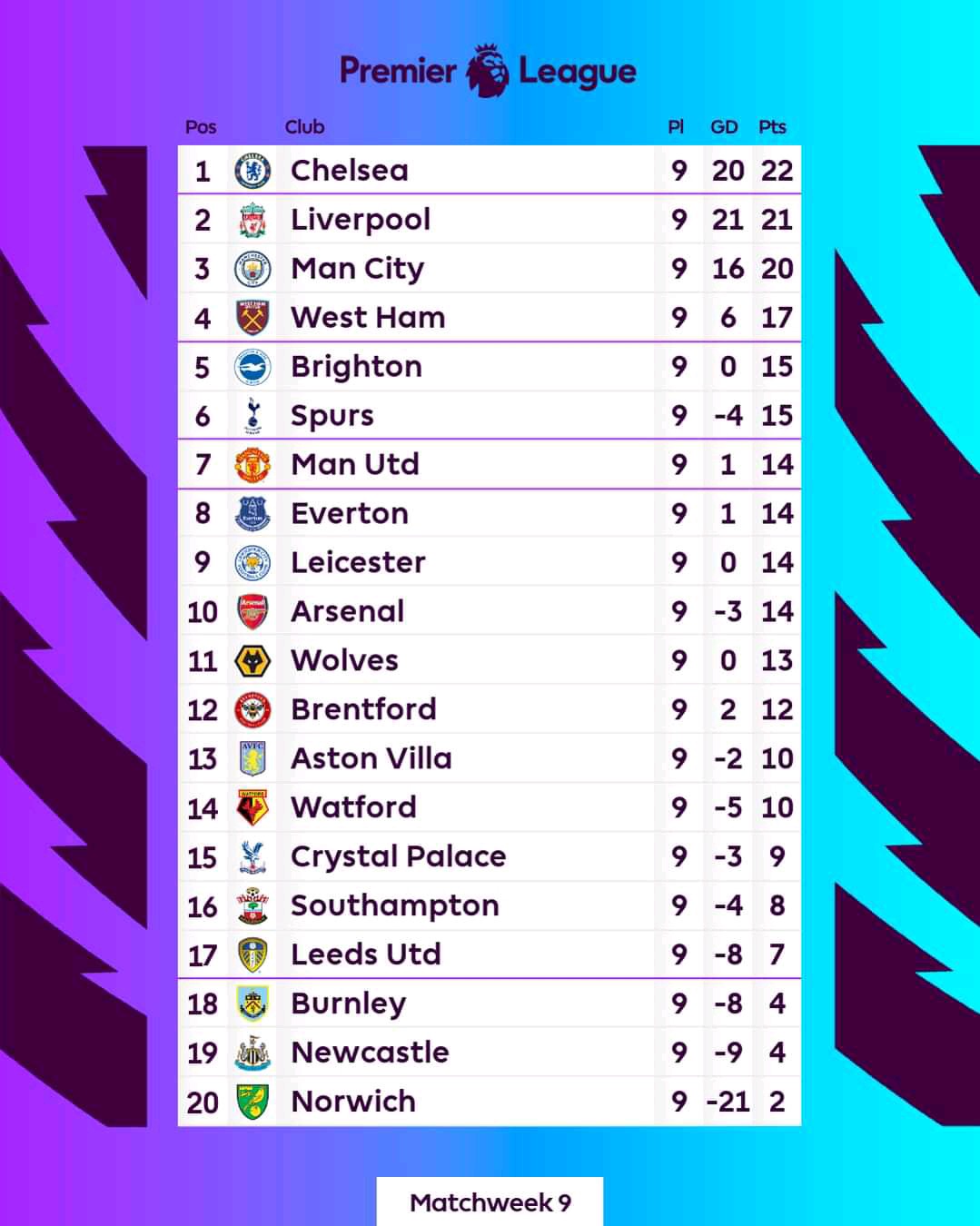This screenshot has height=1226, width=980.
Task: Open the Spurs team name
Action: coord(332,416)
